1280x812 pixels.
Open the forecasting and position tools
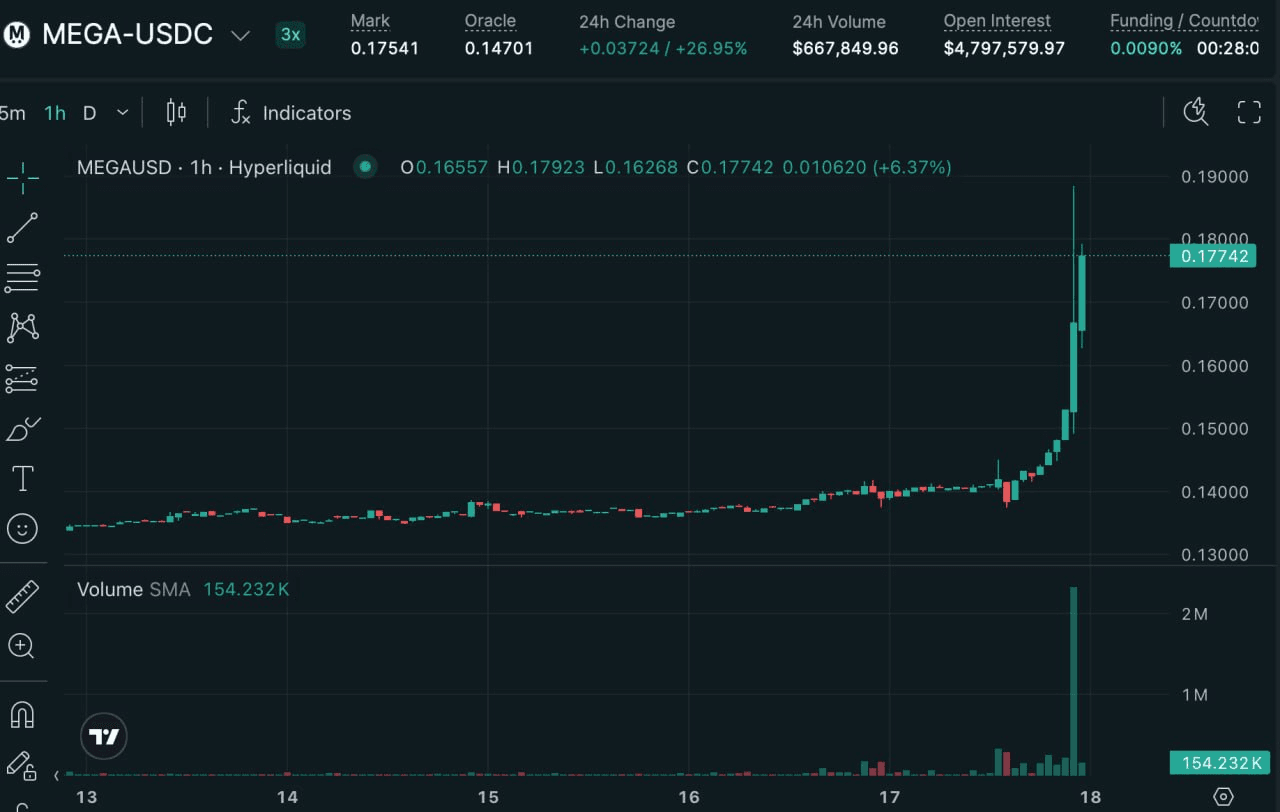tap(22, 378)
